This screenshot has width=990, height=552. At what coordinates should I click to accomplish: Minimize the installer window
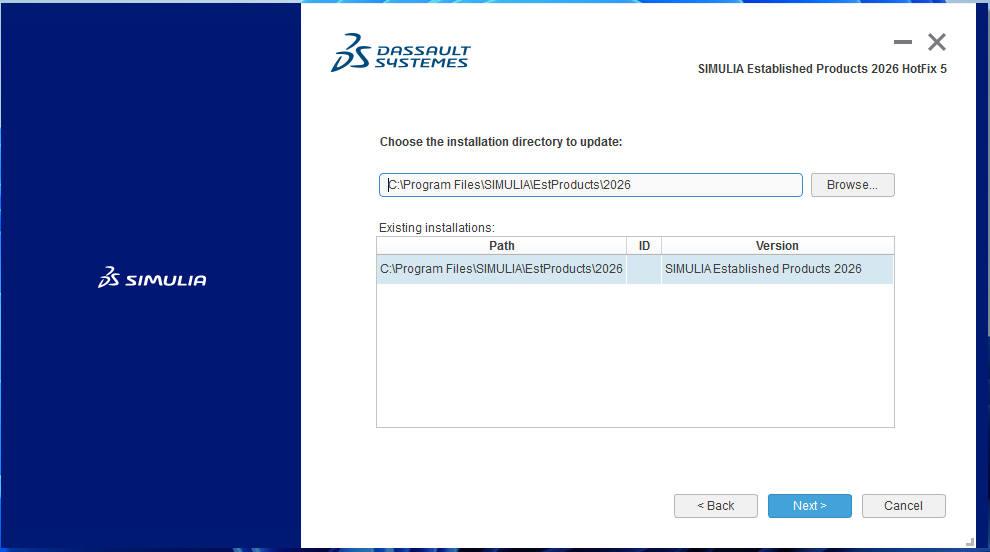click(903, 42)
